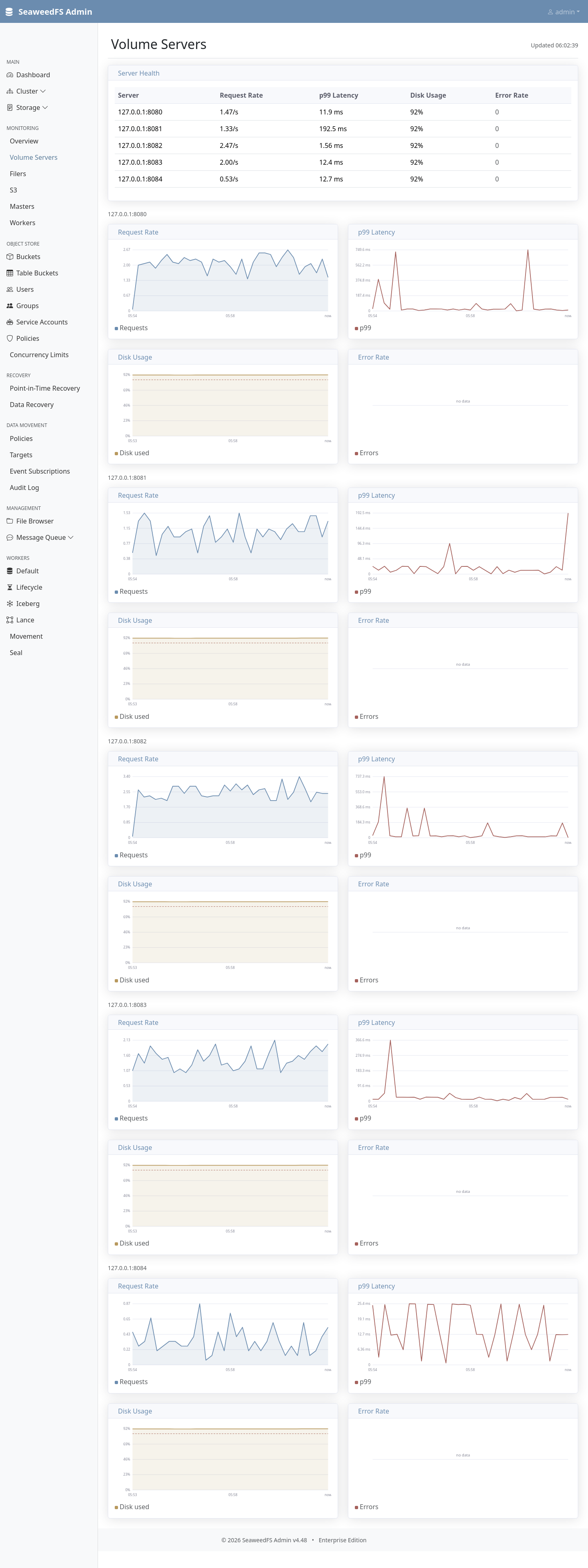The image size is (588, 1568).
Task: Open the Monitoring Overview page
Action: click(x=24, y=141)
